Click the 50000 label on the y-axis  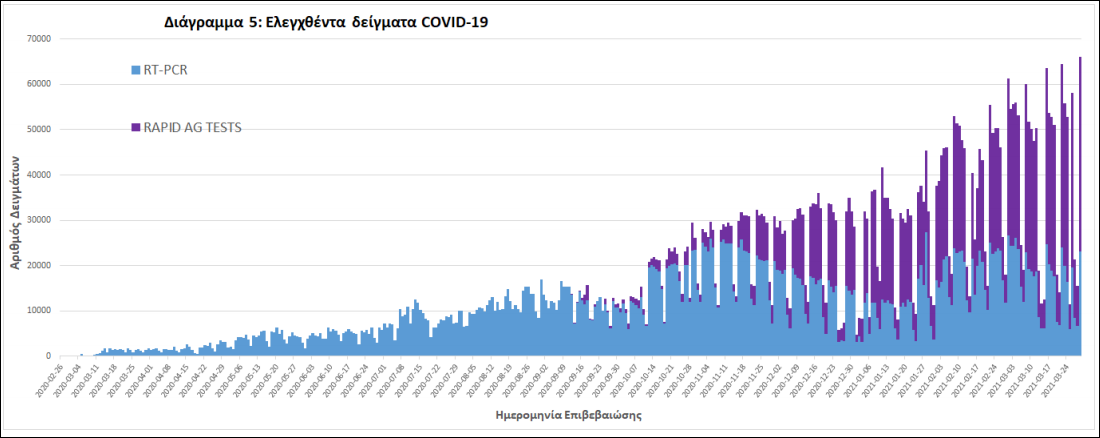point(39,130)
